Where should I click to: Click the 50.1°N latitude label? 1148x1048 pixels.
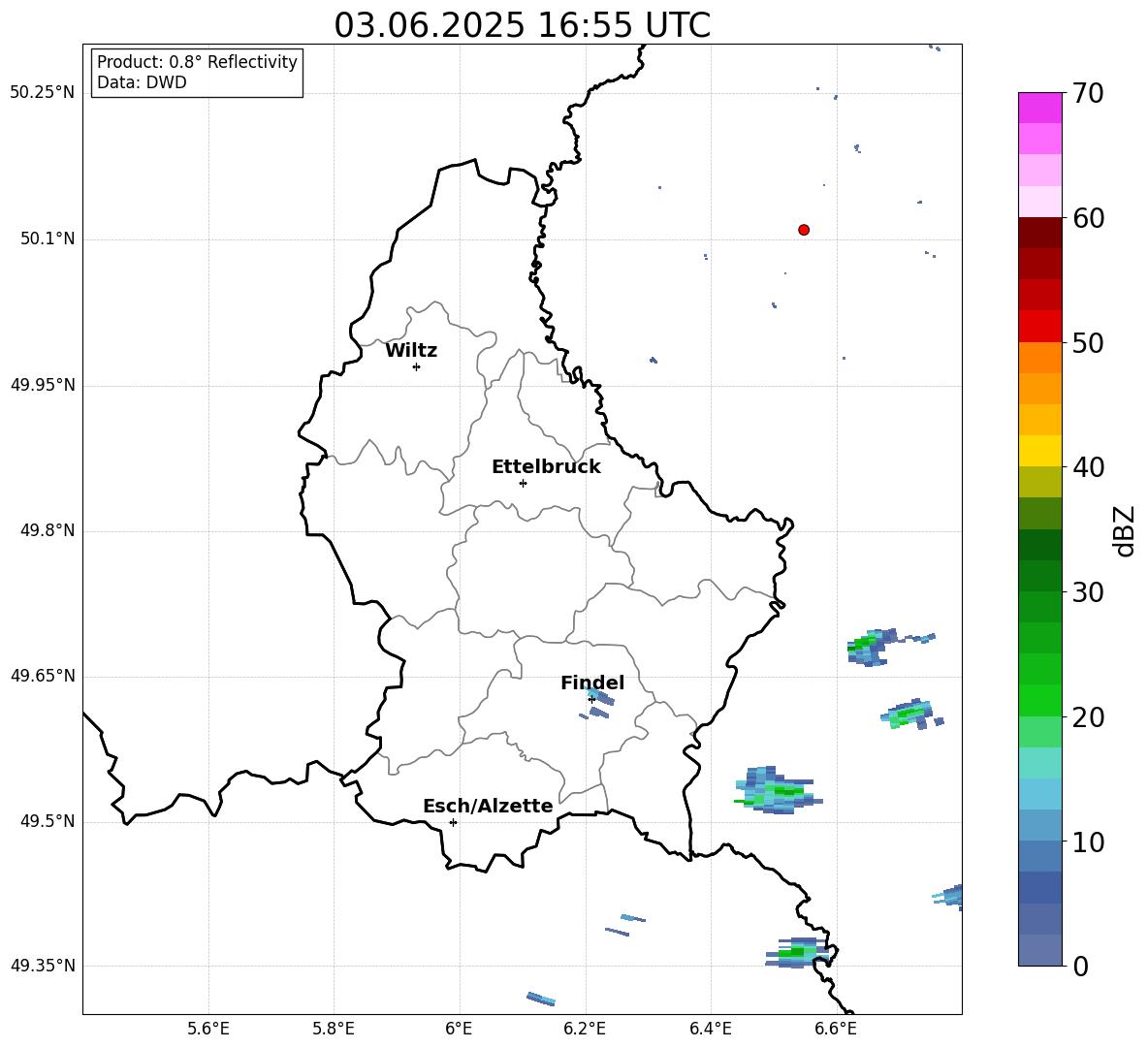tap(48, 239)
